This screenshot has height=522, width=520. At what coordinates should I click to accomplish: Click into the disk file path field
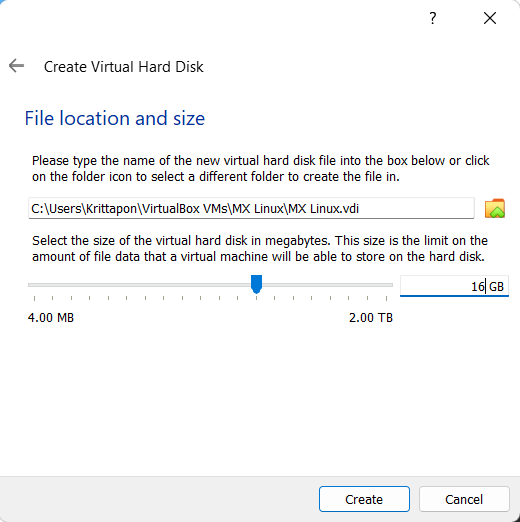click(x=251, y=208)
